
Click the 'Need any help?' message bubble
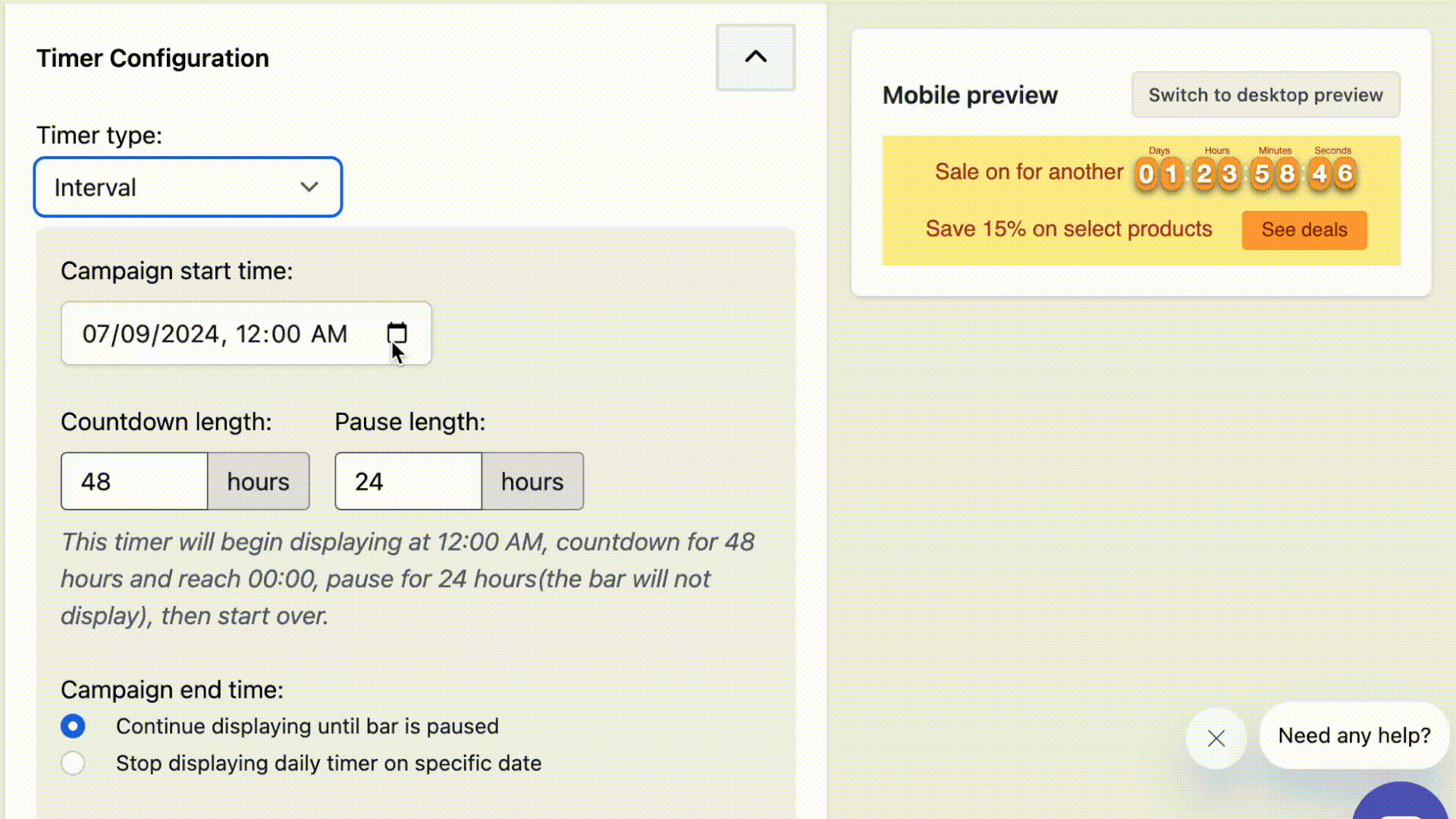coord(1354,736)
